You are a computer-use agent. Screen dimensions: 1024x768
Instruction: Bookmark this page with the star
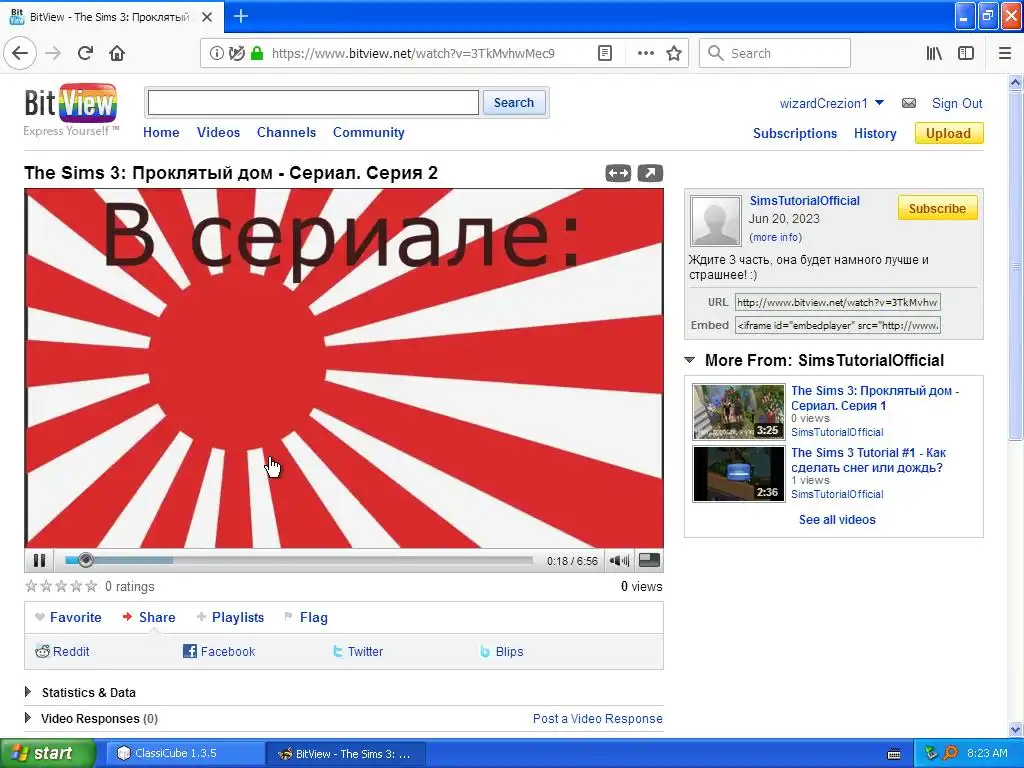coord(674,53)
